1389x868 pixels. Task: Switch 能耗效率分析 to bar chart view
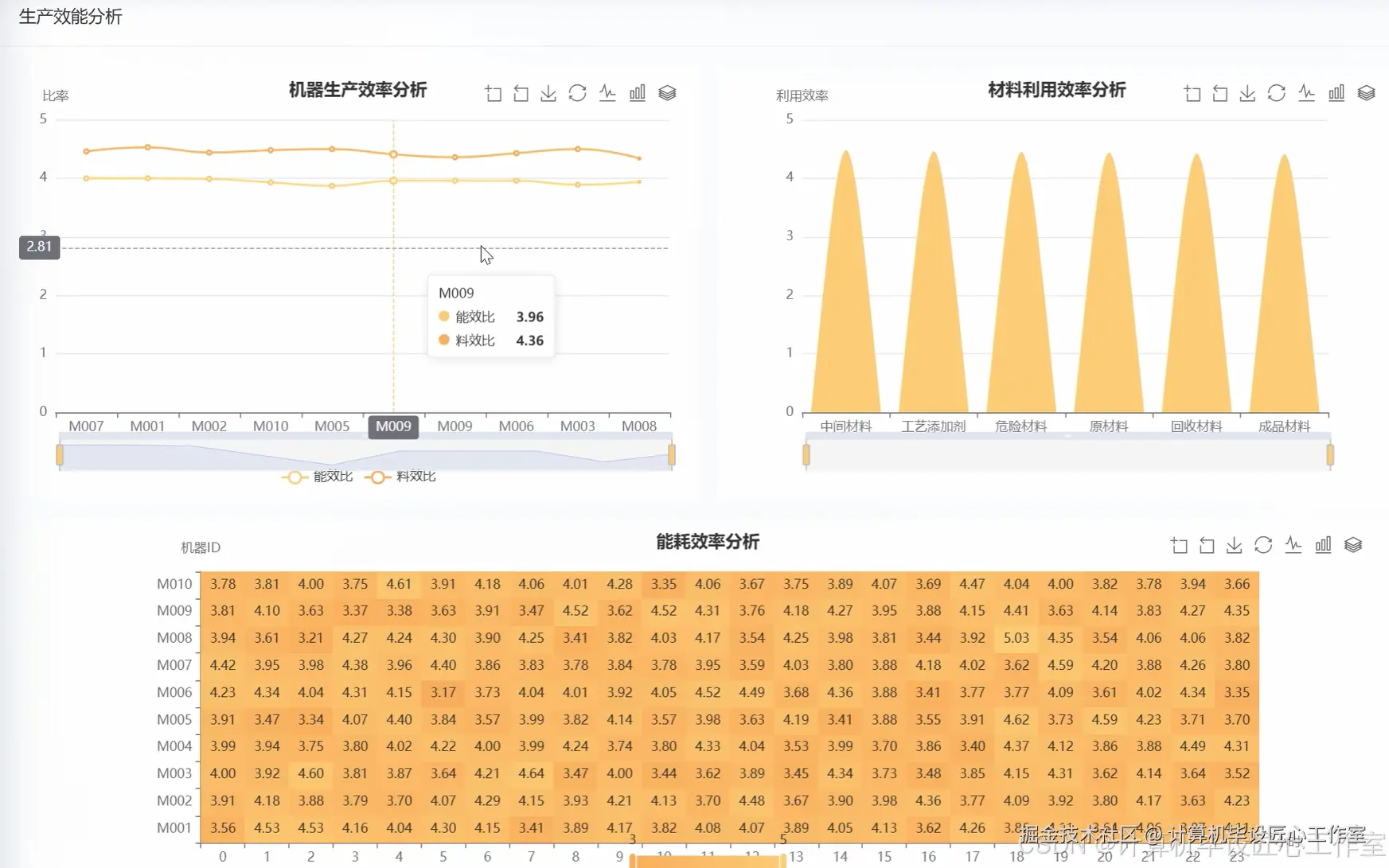coord(1323,545)
